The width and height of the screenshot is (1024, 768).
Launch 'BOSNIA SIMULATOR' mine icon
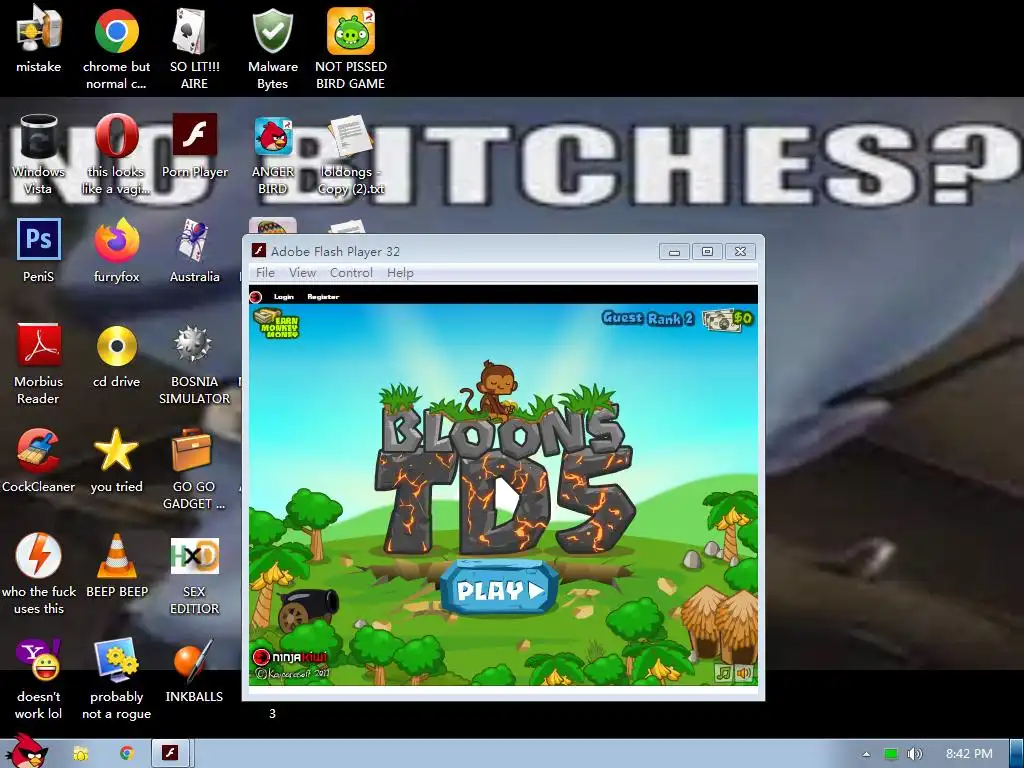[194, 345]
